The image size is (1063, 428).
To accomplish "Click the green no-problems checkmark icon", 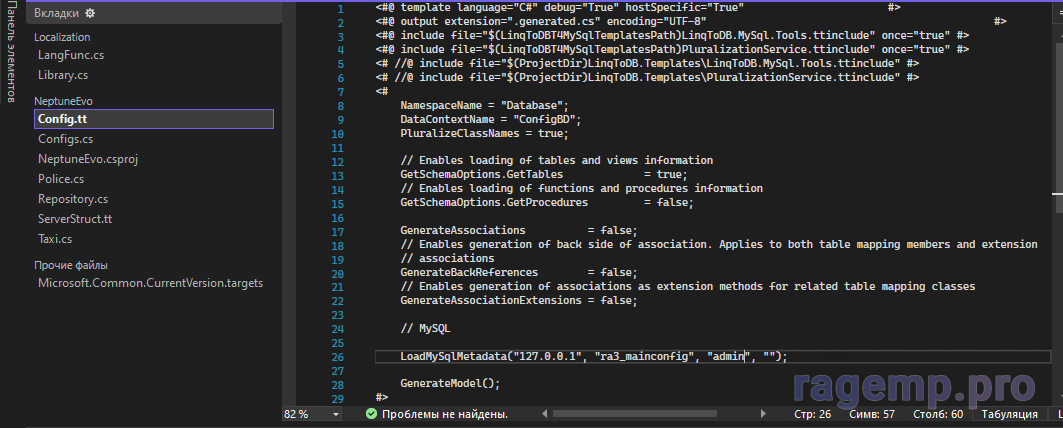I will [x=371, y=413].
